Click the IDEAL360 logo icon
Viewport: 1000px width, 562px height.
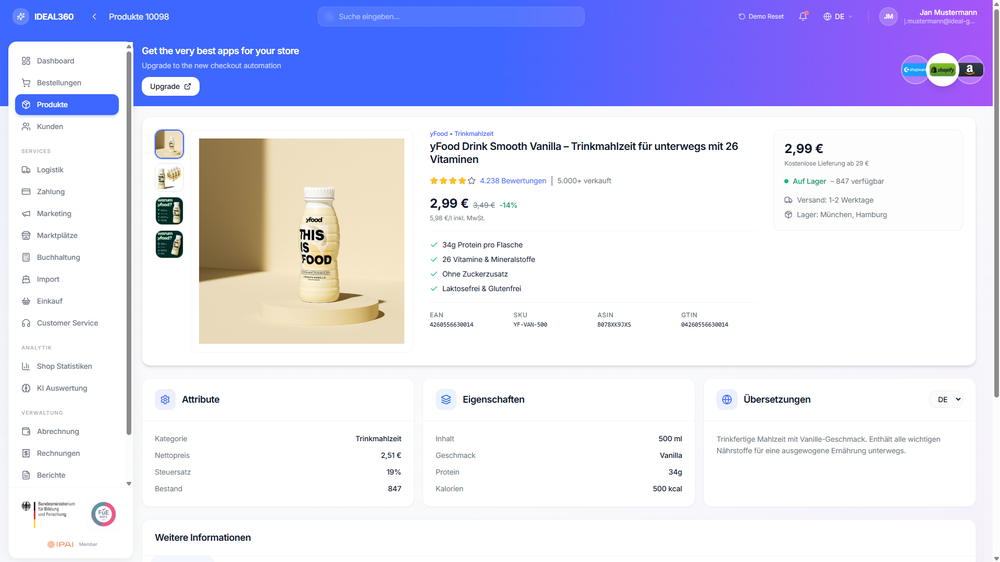(20, 17)
